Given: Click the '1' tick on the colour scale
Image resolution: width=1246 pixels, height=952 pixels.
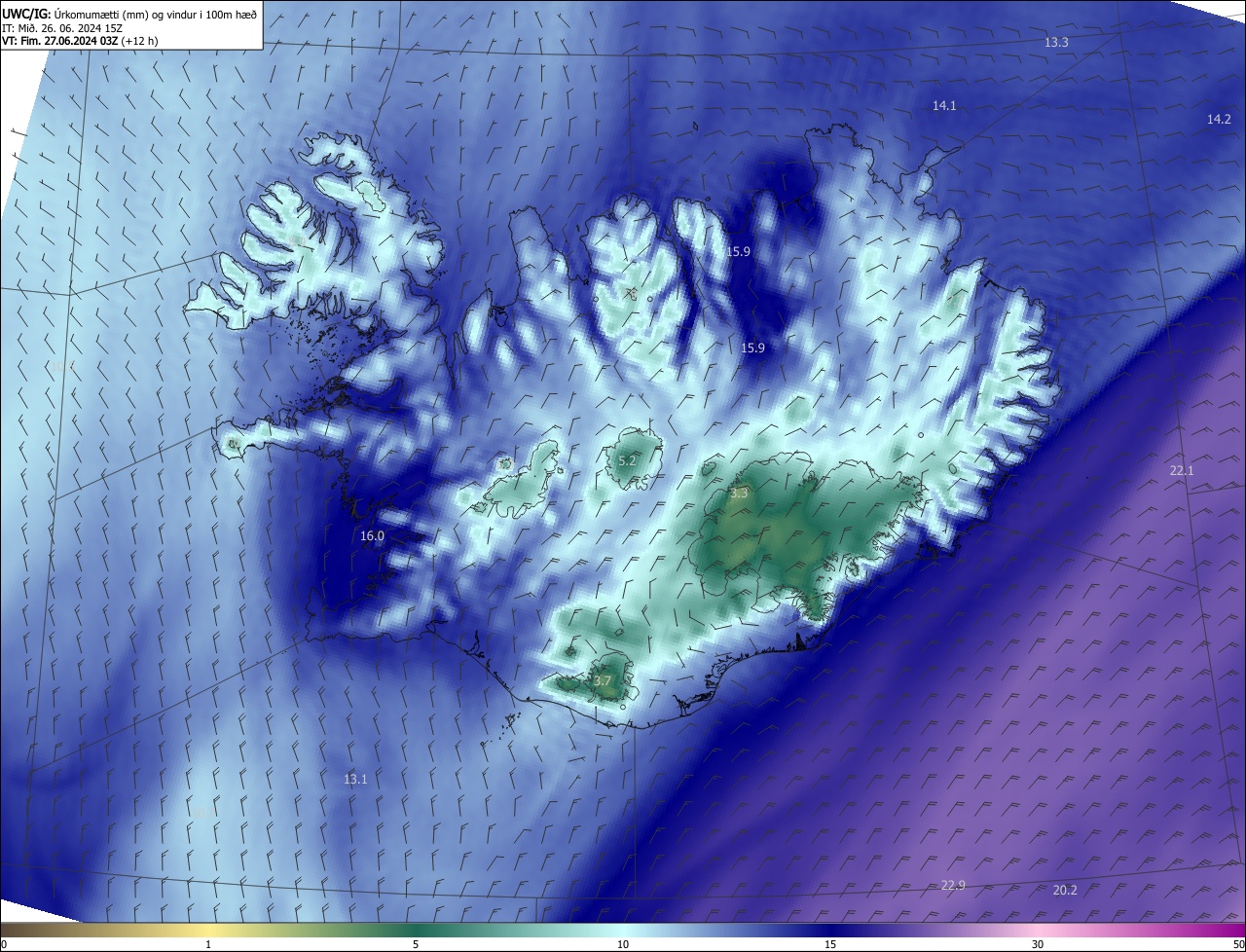Looking at the screenshot, I should (208, 944).
